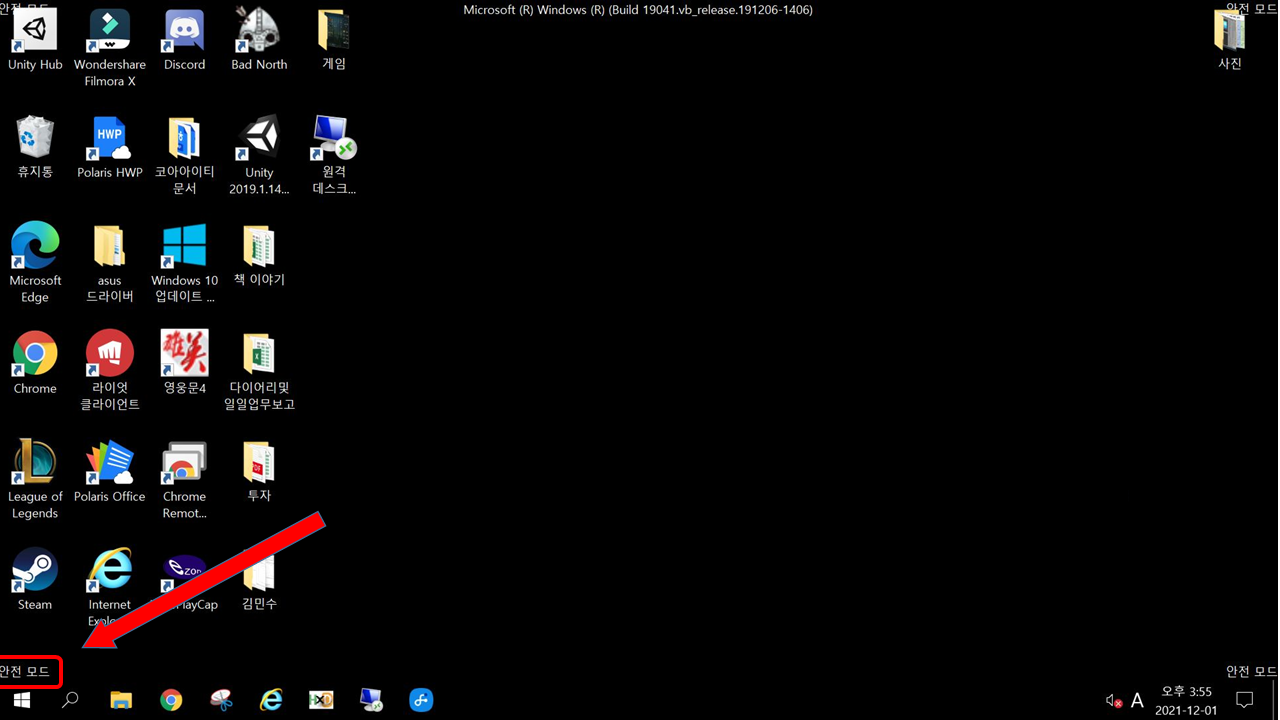The width and height of the screenshot is (1280, 720).
Task: Select the 책 이야기 folder icon
Action: [x=259, y=256]
